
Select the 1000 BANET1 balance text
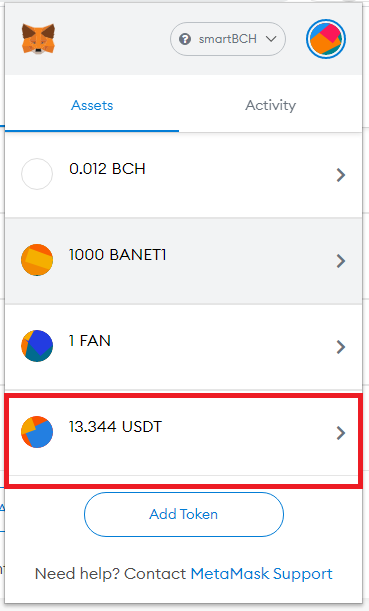point(118,255)
